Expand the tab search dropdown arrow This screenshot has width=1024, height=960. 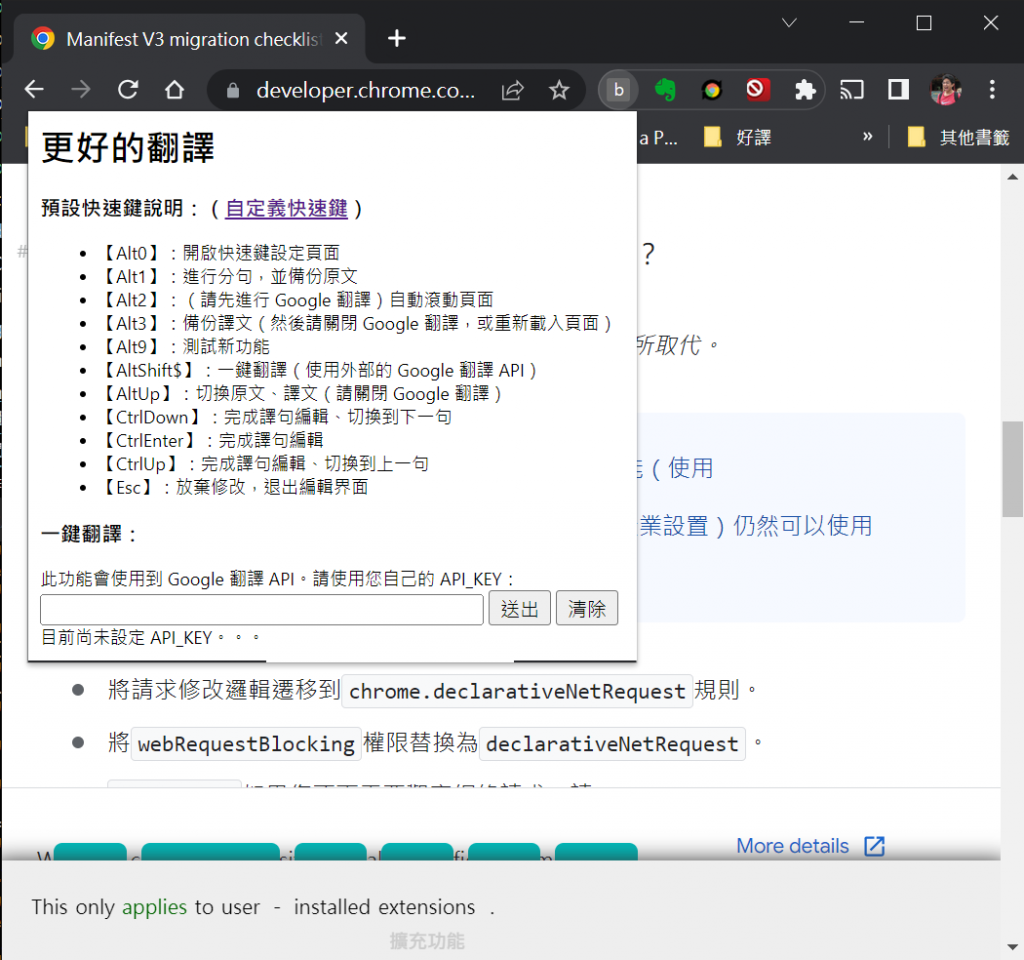tap(789, 23)
